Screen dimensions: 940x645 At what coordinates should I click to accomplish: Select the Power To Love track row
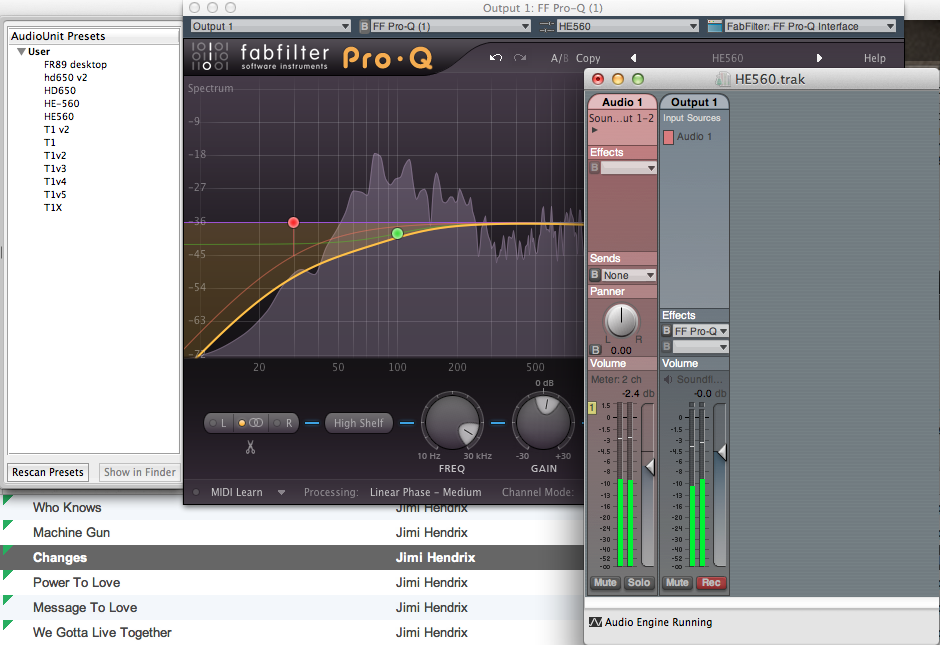pyautogui.click(x=292, y=583)
